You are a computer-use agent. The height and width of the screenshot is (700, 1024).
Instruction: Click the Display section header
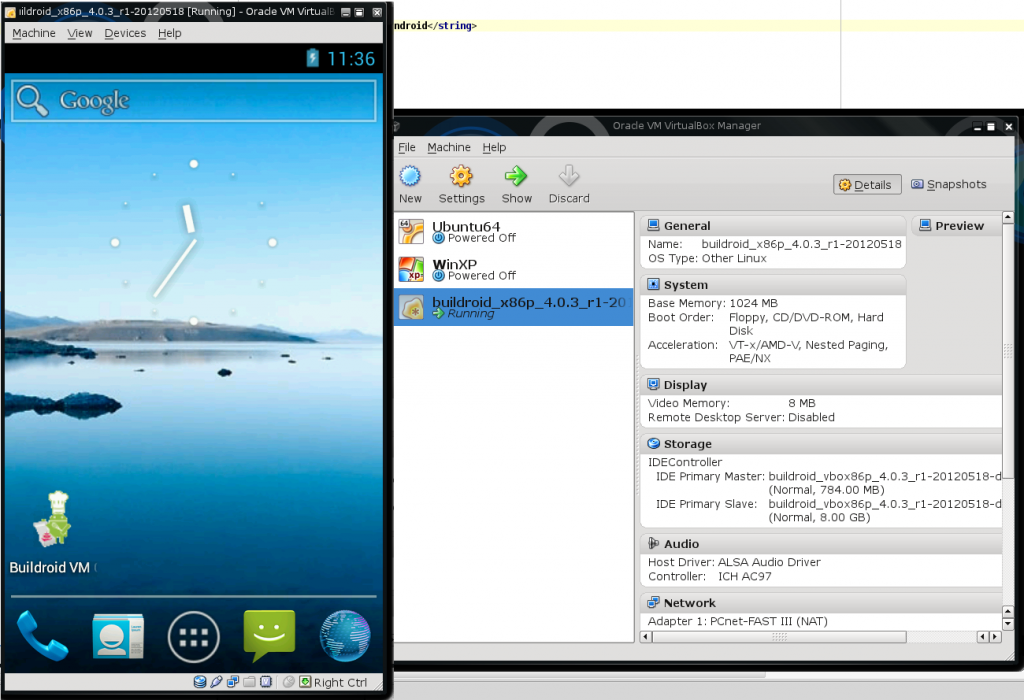821,385
